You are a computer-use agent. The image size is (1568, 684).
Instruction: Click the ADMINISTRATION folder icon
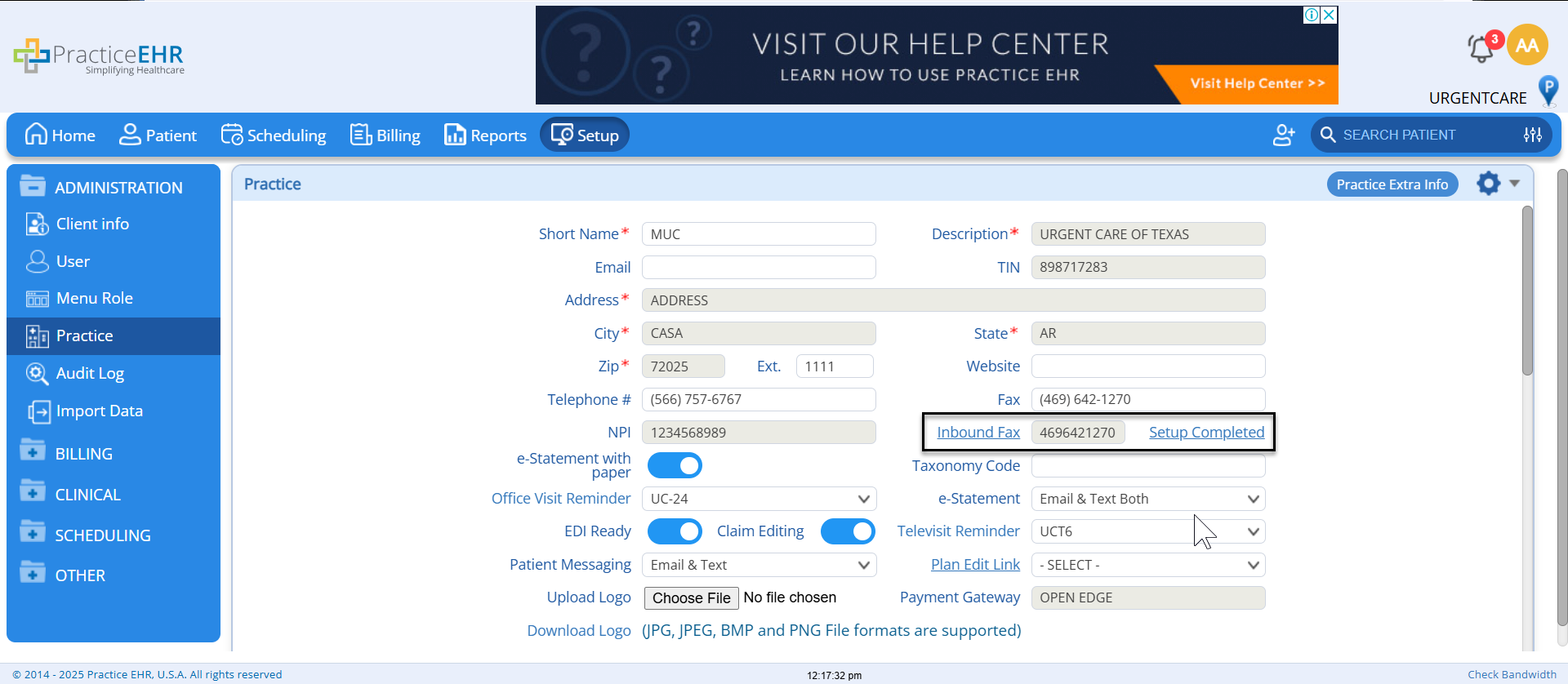(33, 186)
